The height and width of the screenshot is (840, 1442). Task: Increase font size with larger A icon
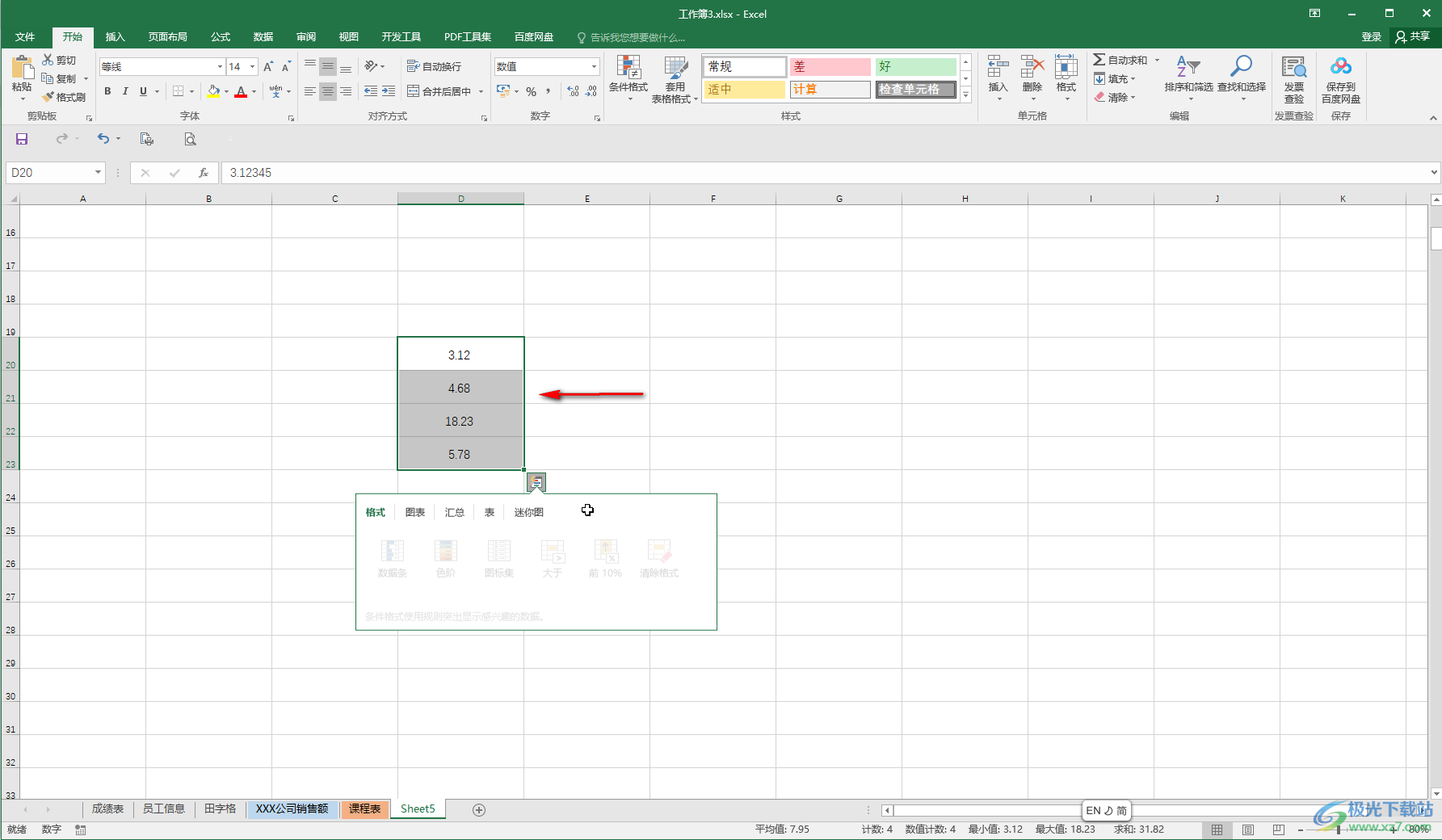[268, 66]
